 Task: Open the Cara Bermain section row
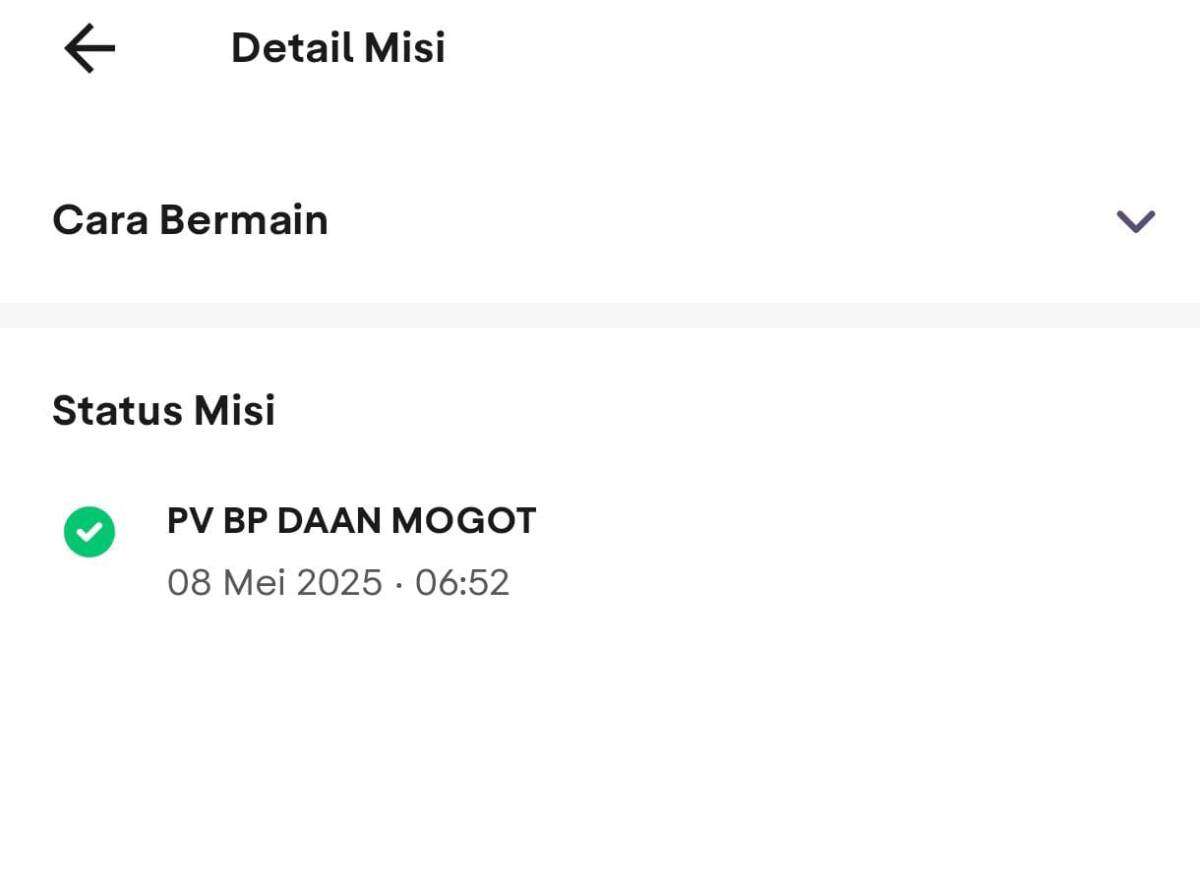point(600,220)
